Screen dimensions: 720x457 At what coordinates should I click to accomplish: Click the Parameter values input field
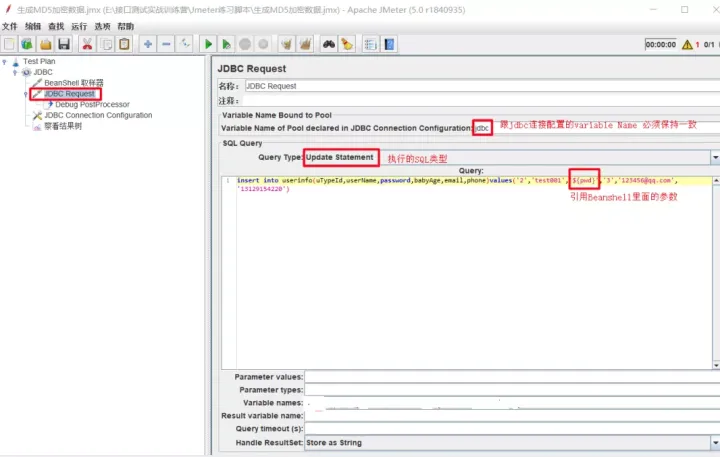(512, 377)
